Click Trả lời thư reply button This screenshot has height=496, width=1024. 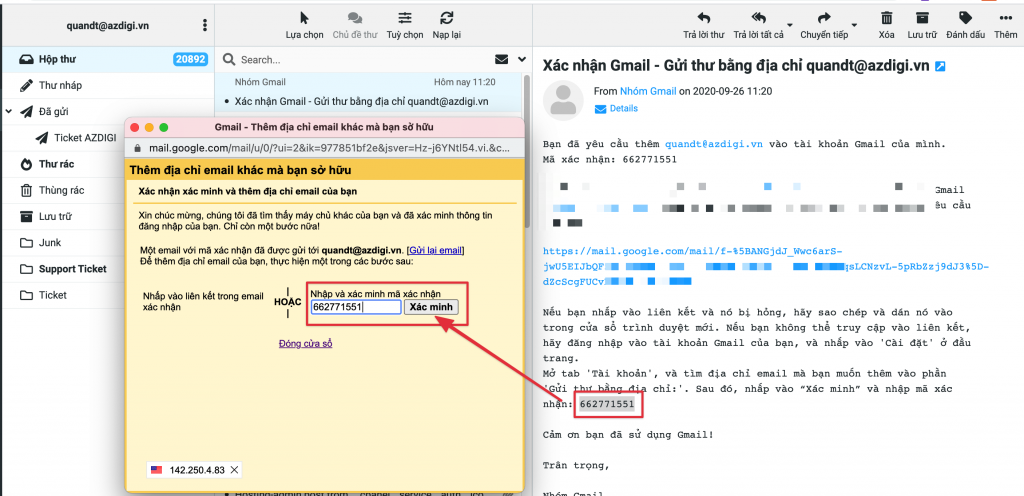(703, 25)
